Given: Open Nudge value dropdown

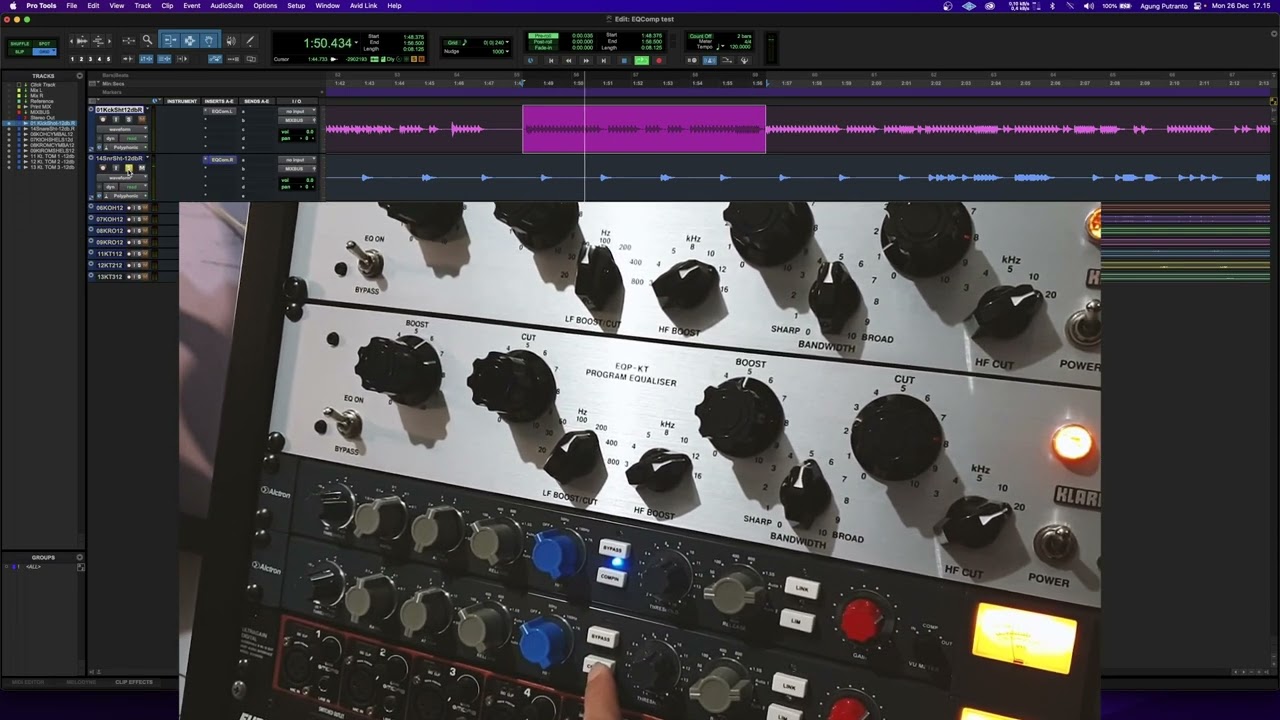Looking at the screenshot, I should tap(507, 52).
